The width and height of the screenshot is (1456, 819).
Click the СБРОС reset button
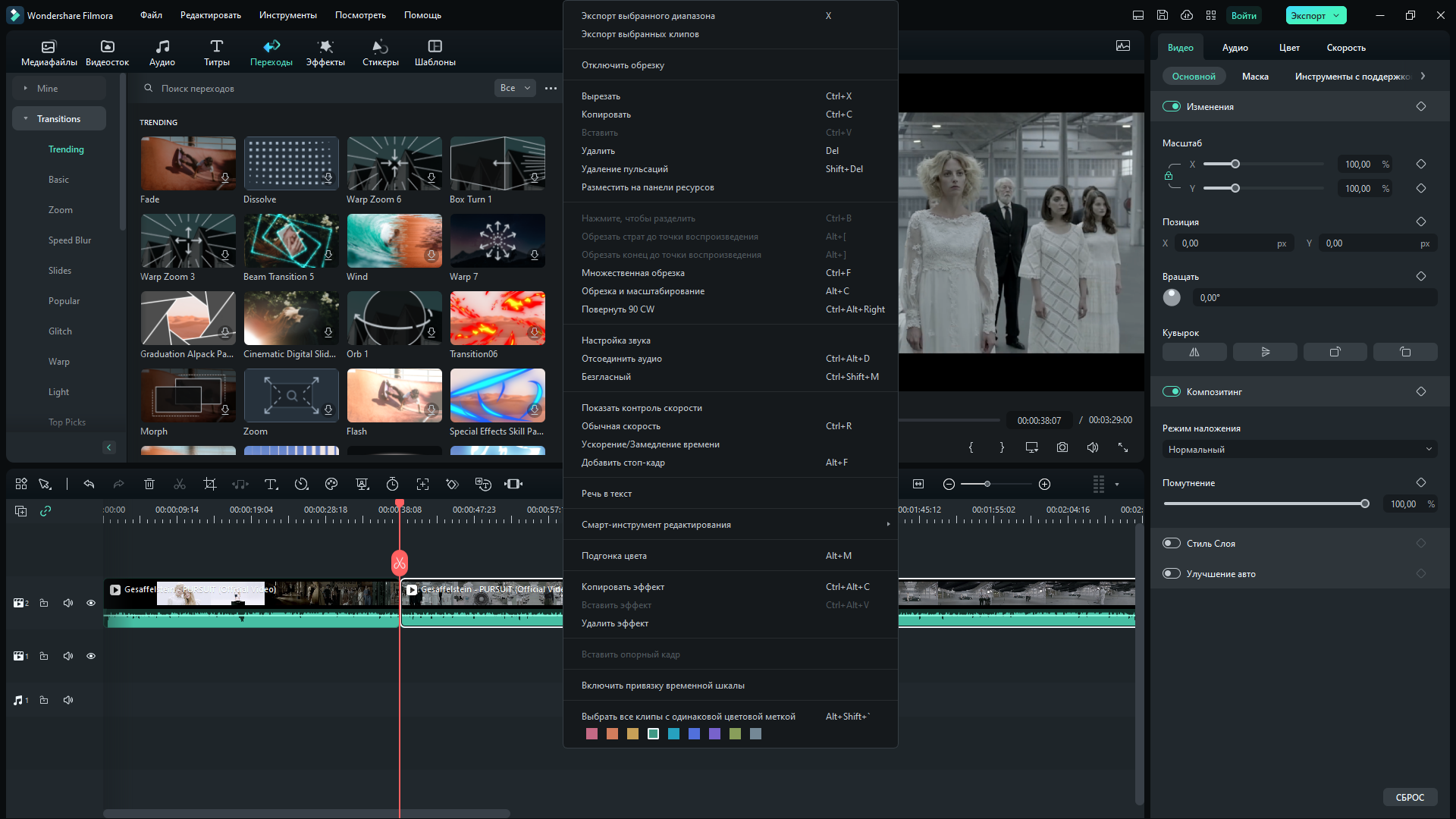1410,797
